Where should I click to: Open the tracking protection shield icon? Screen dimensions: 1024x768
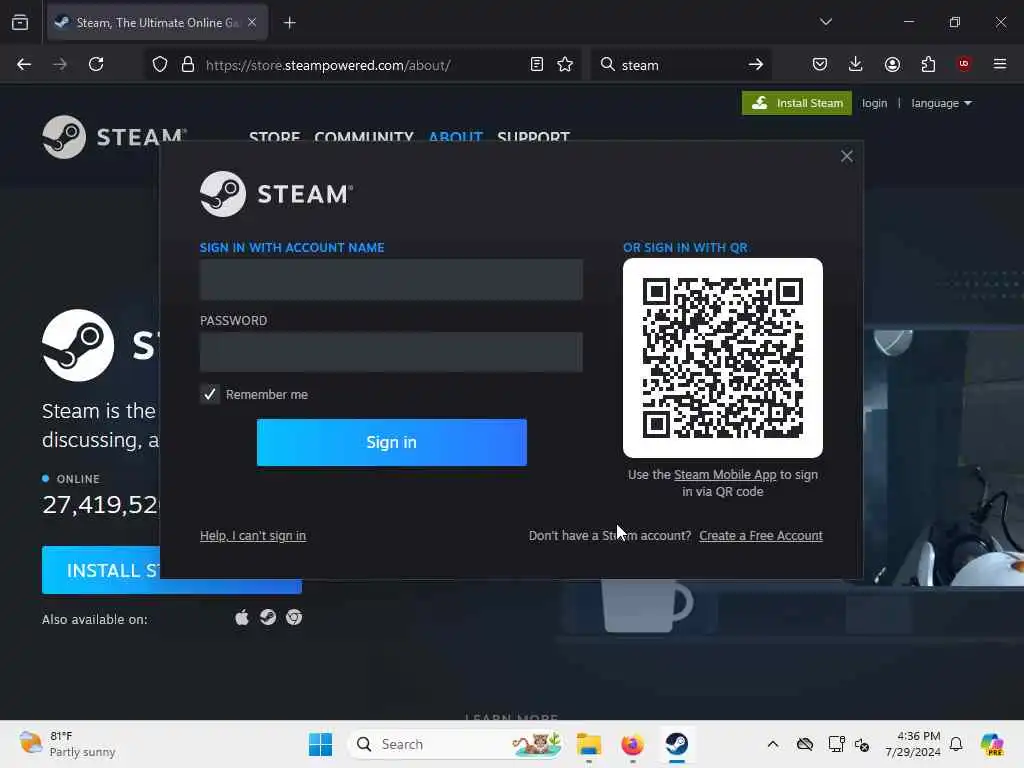(x=160, y=65)
